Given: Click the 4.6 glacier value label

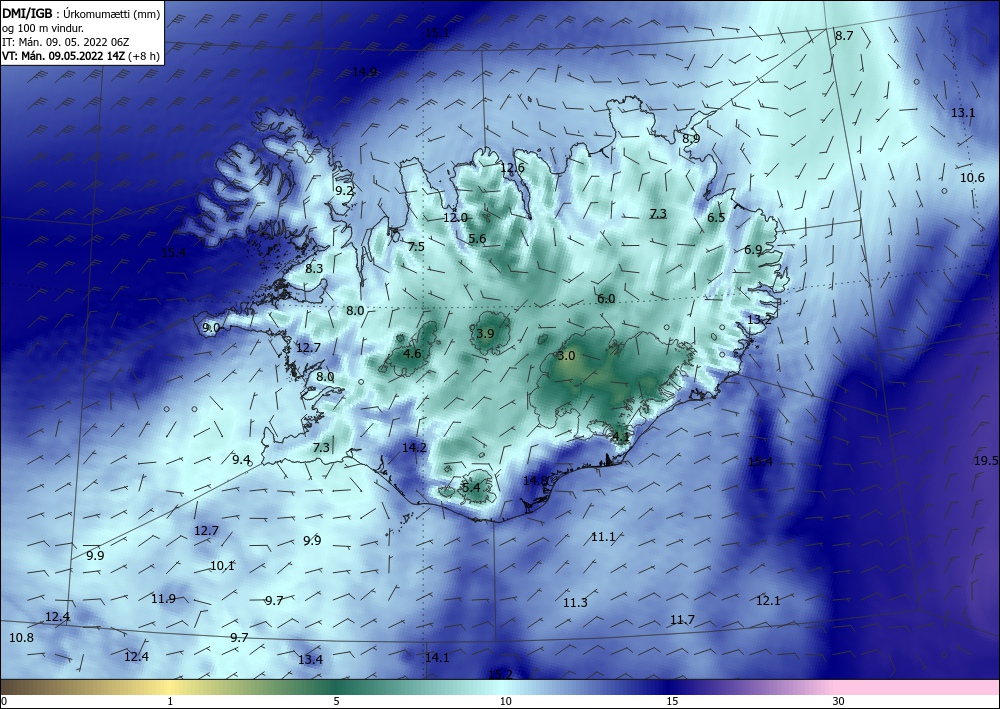Looking at the screenshot, I should 413,353.
